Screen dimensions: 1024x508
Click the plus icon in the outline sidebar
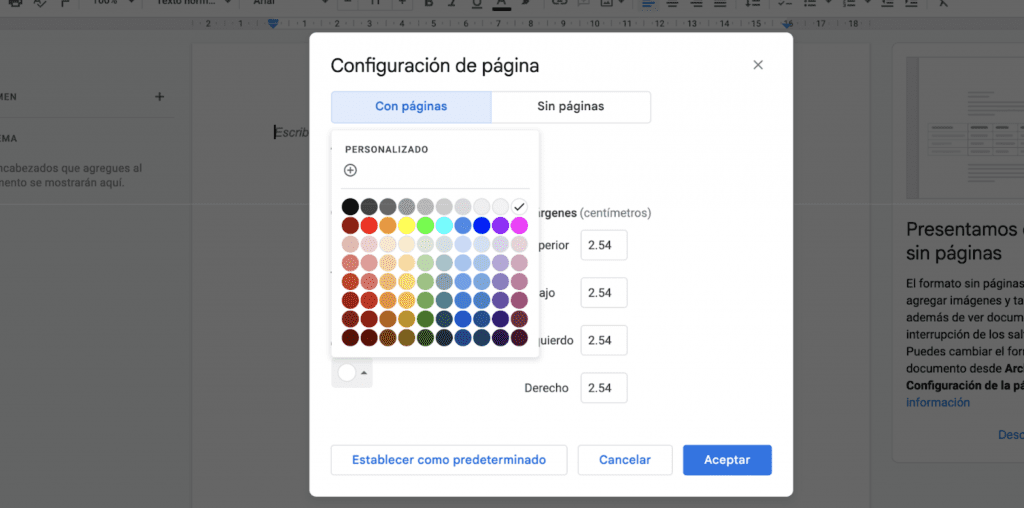click(x=159, y=97)
